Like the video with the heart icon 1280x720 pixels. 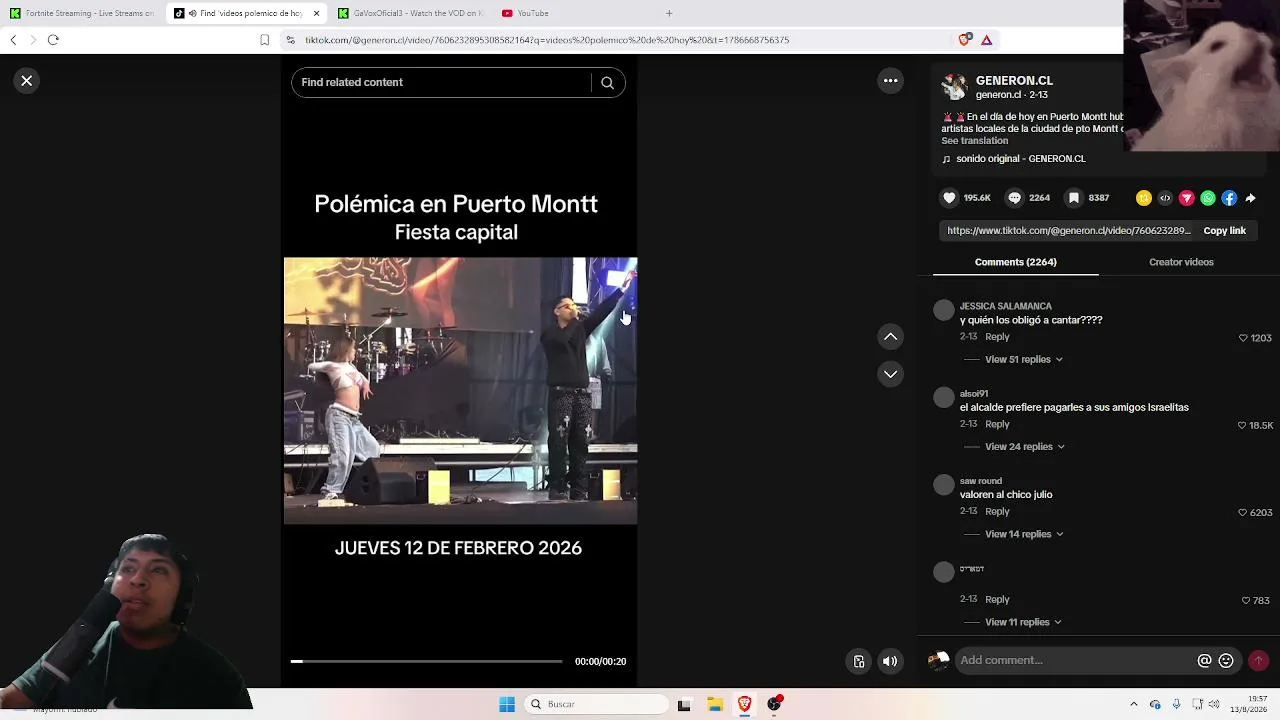coord(950,198)
